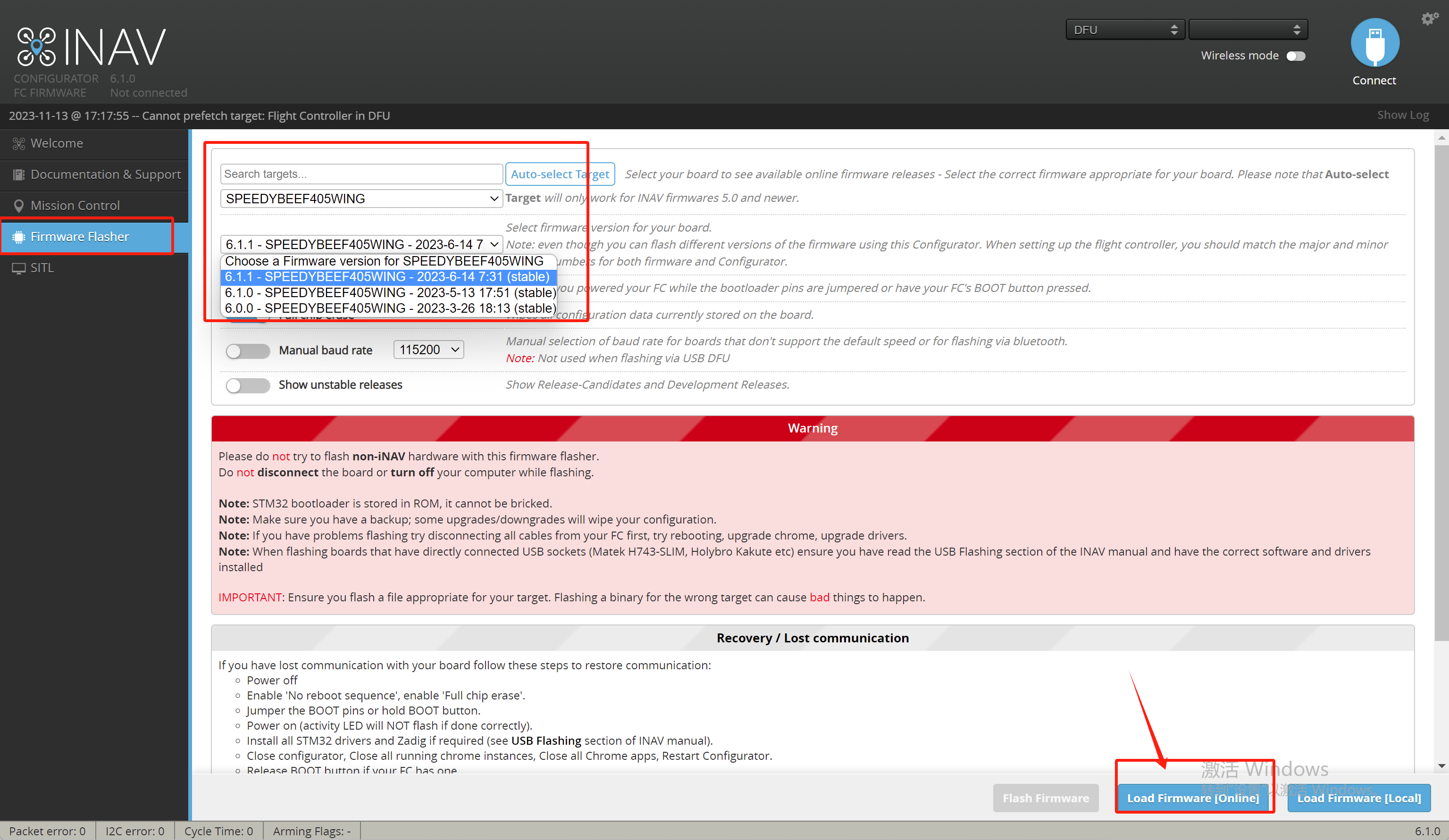The height and width of the screenshot is (840, 1449).
Task: Click the SITL monitor icon
Action: tap(18, 268)
